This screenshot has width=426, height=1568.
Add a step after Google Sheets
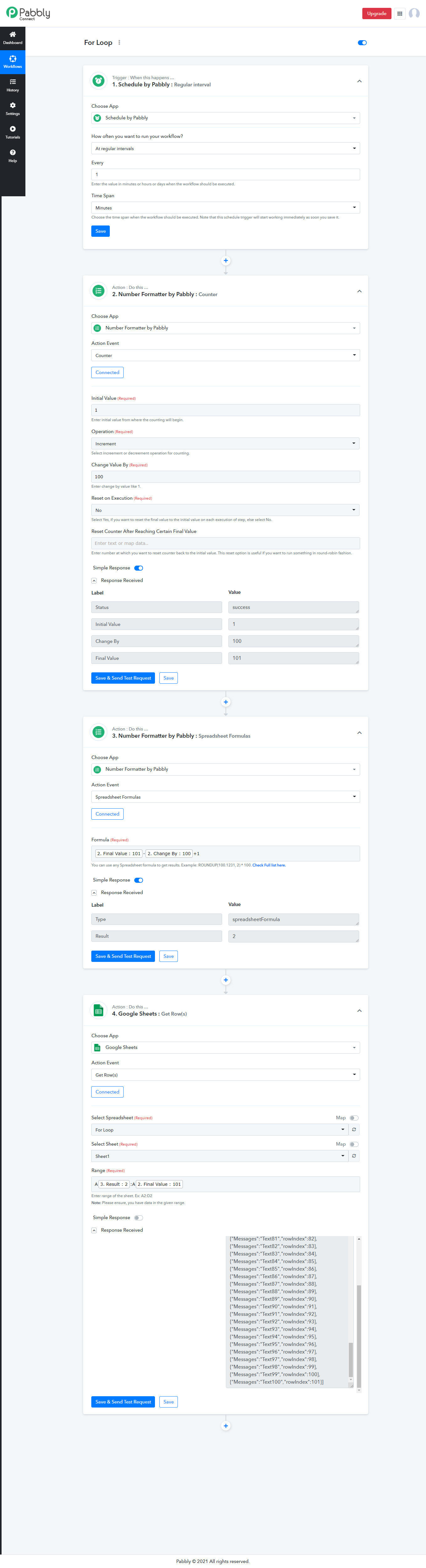[226, 1425]
